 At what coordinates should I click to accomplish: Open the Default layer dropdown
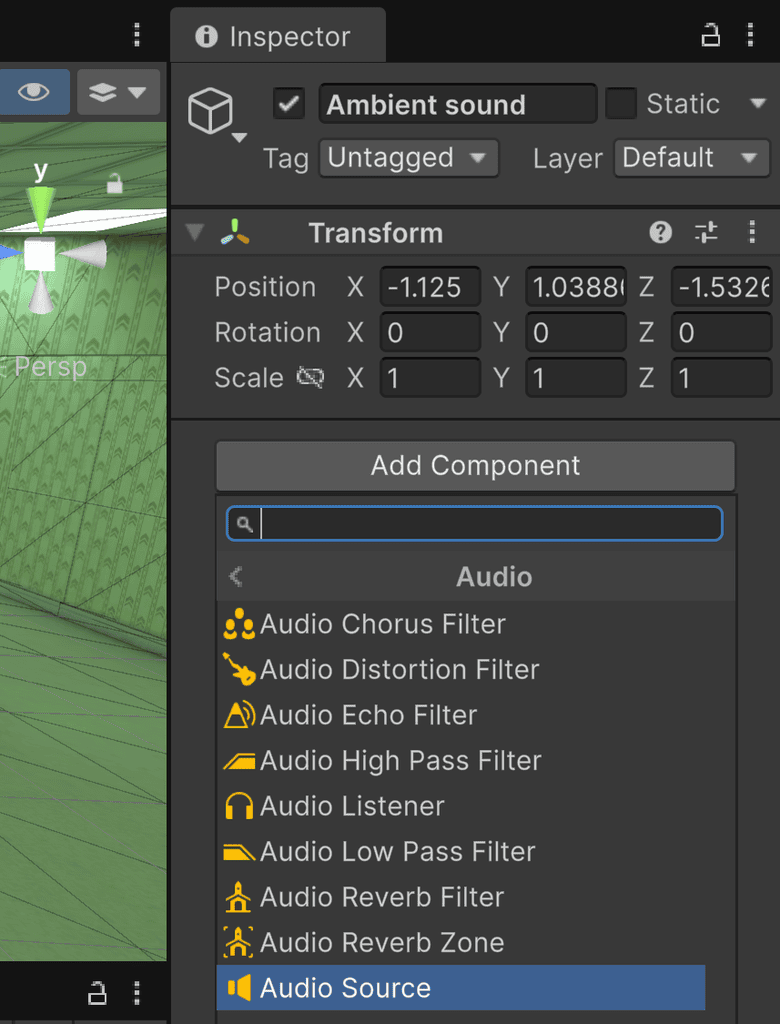point(692,157)
